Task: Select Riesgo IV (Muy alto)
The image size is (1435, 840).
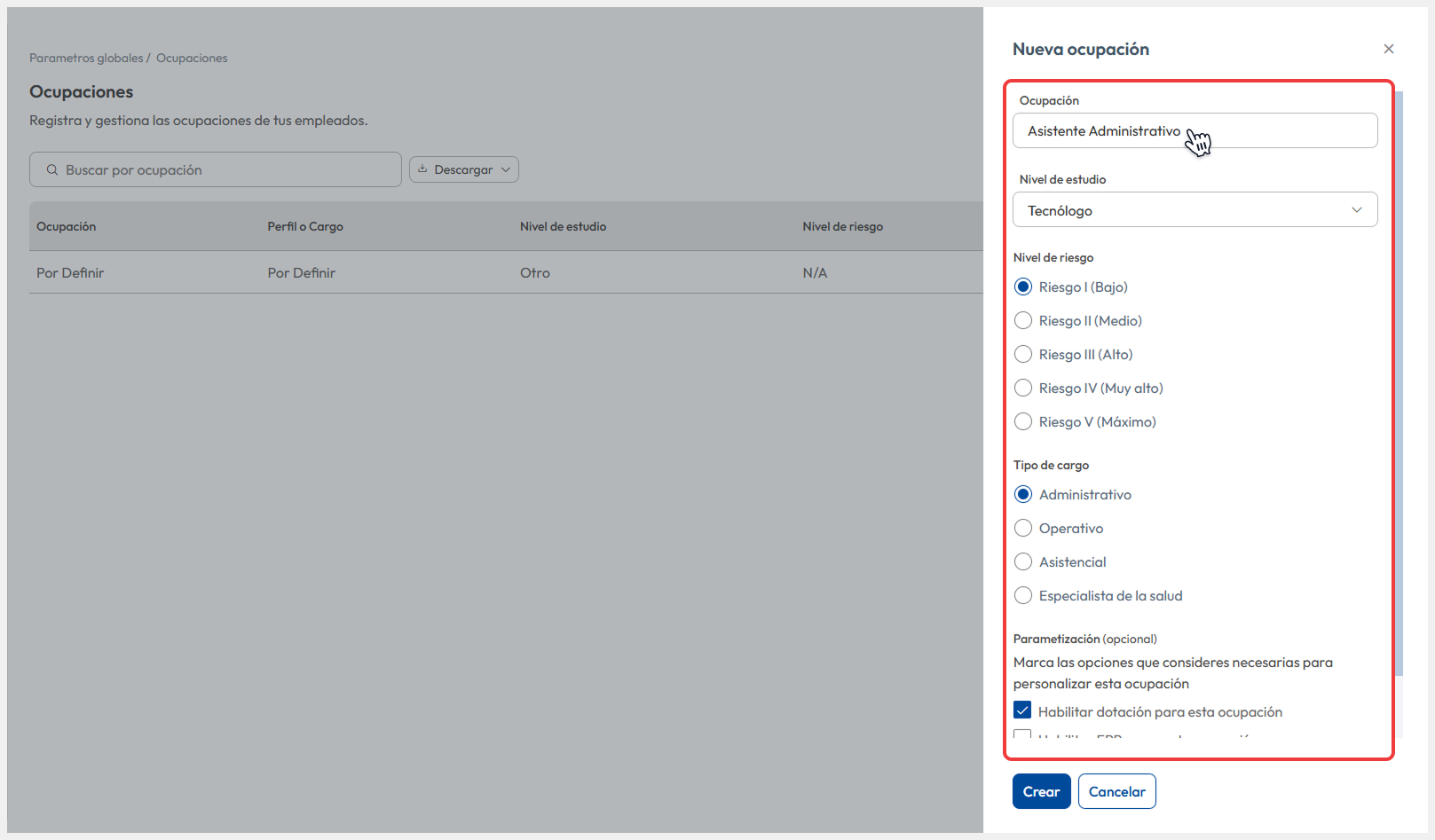Action: point(1023,388)
